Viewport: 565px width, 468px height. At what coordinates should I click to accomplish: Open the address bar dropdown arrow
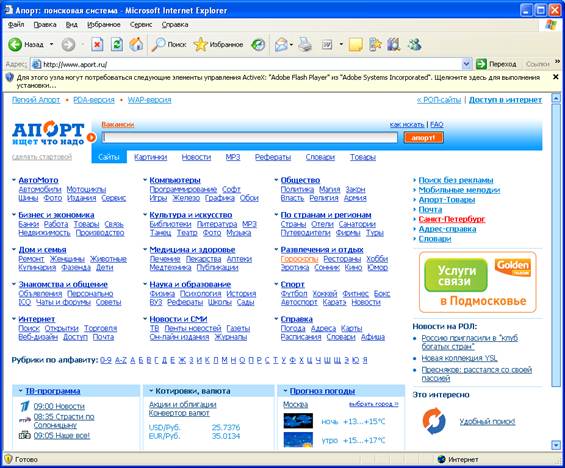click(466, 64)
